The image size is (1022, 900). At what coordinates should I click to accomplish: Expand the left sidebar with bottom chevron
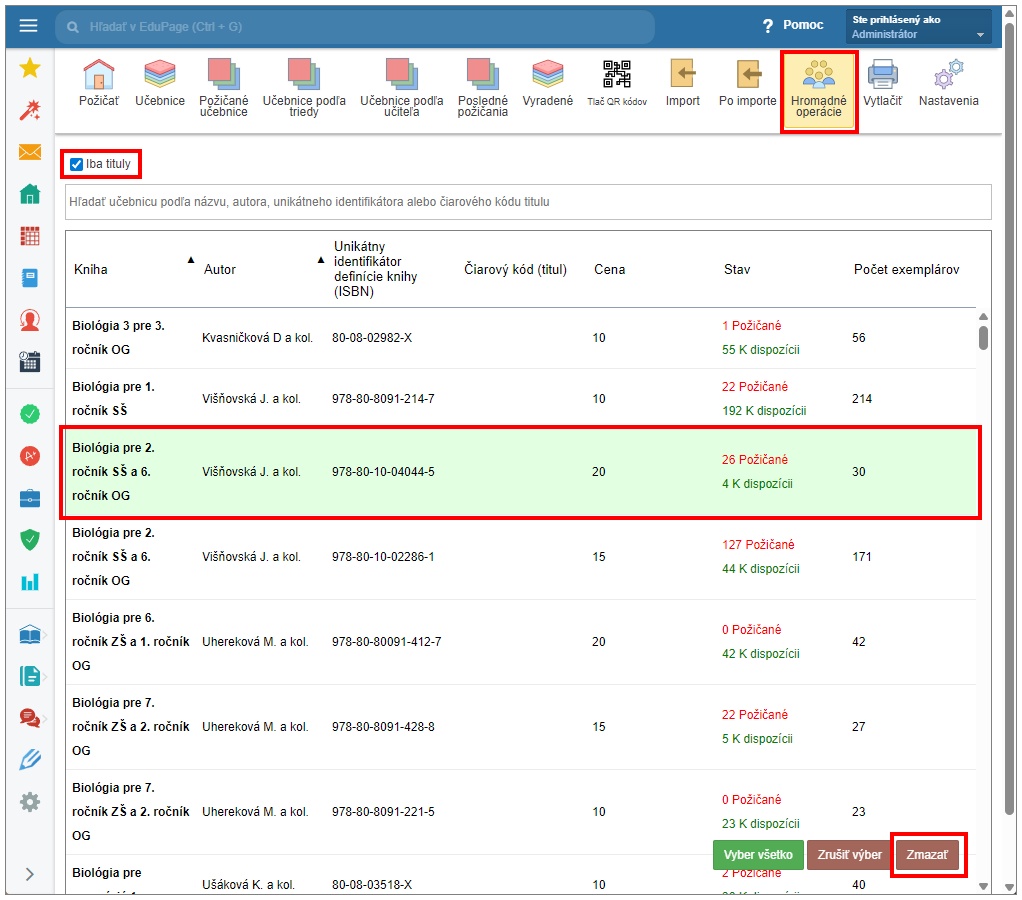pyautogui.click(x=30, y=873)
